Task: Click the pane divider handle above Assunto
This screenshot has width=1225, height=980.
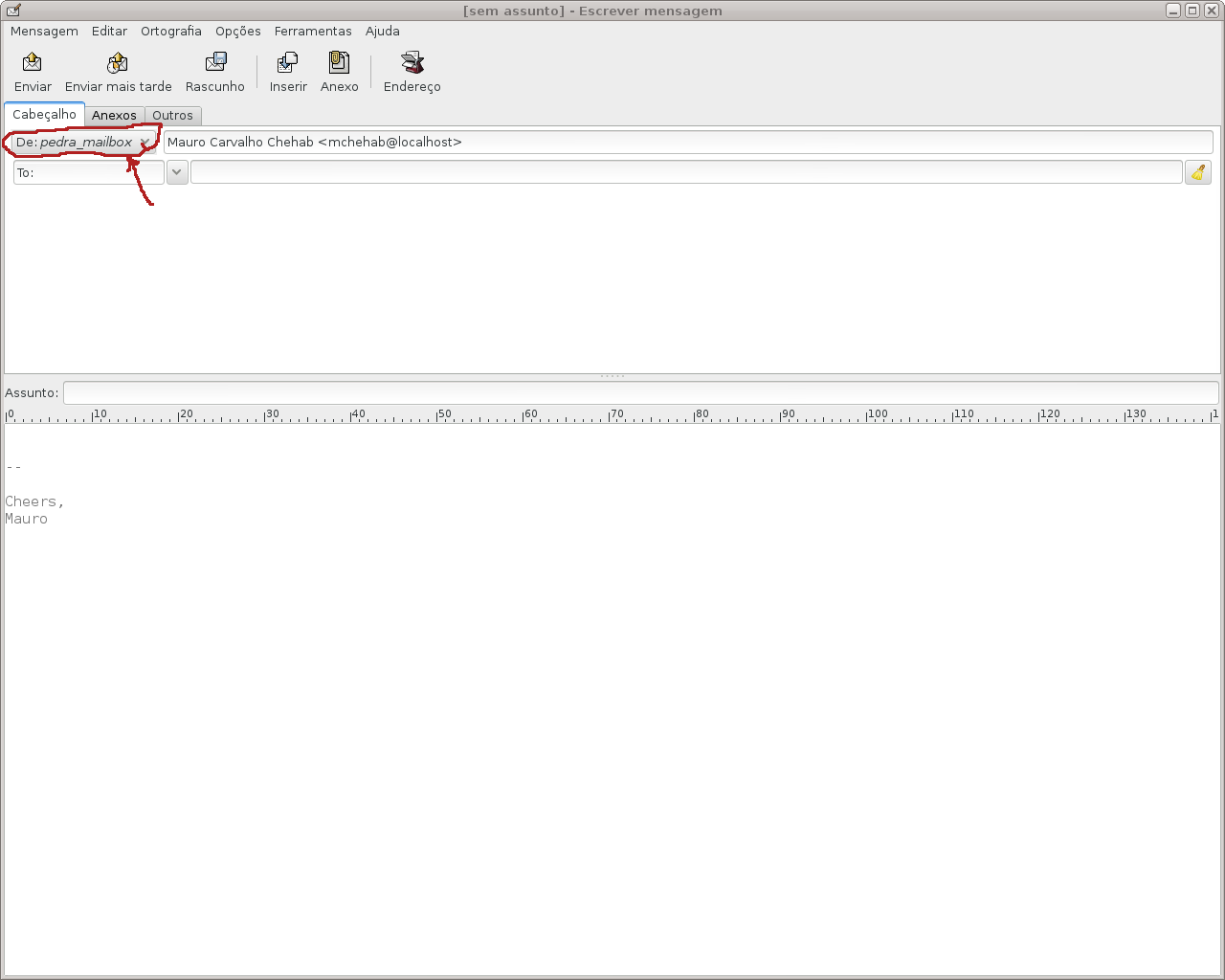Action: pyautogui.click(x=612, y=376)
